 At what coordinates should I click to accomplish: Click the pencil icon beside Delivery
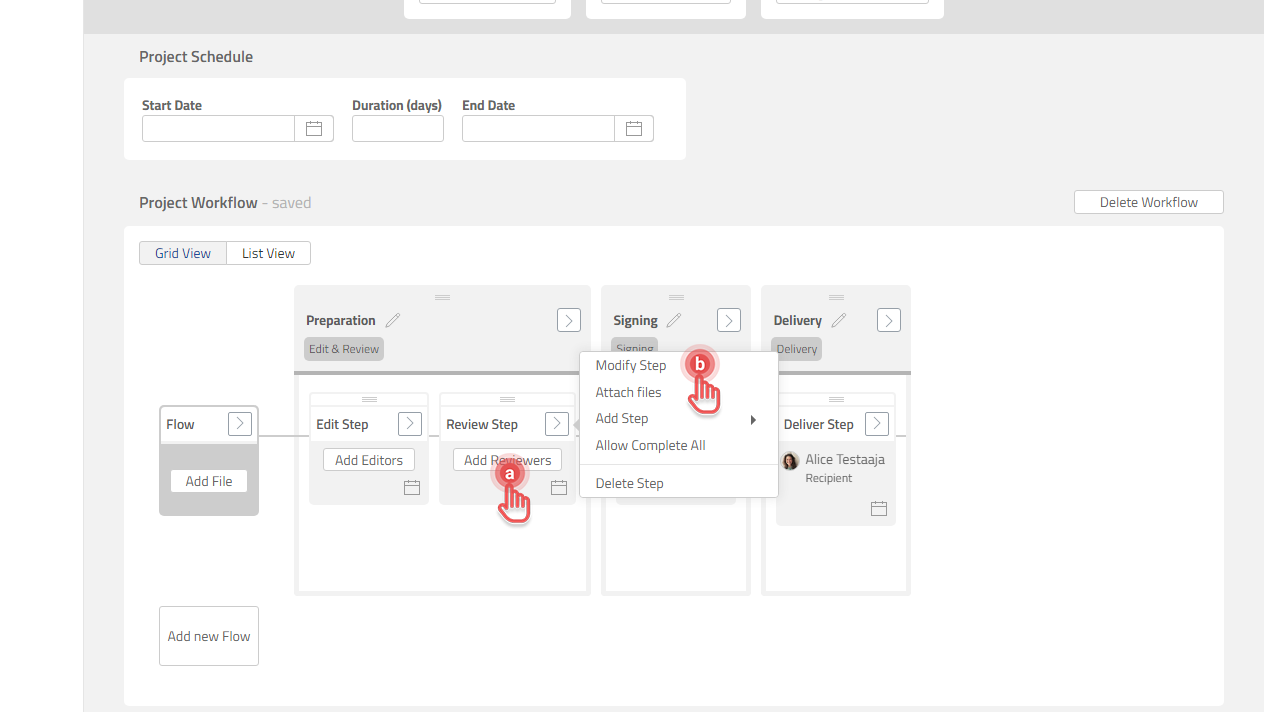(838, 320)
